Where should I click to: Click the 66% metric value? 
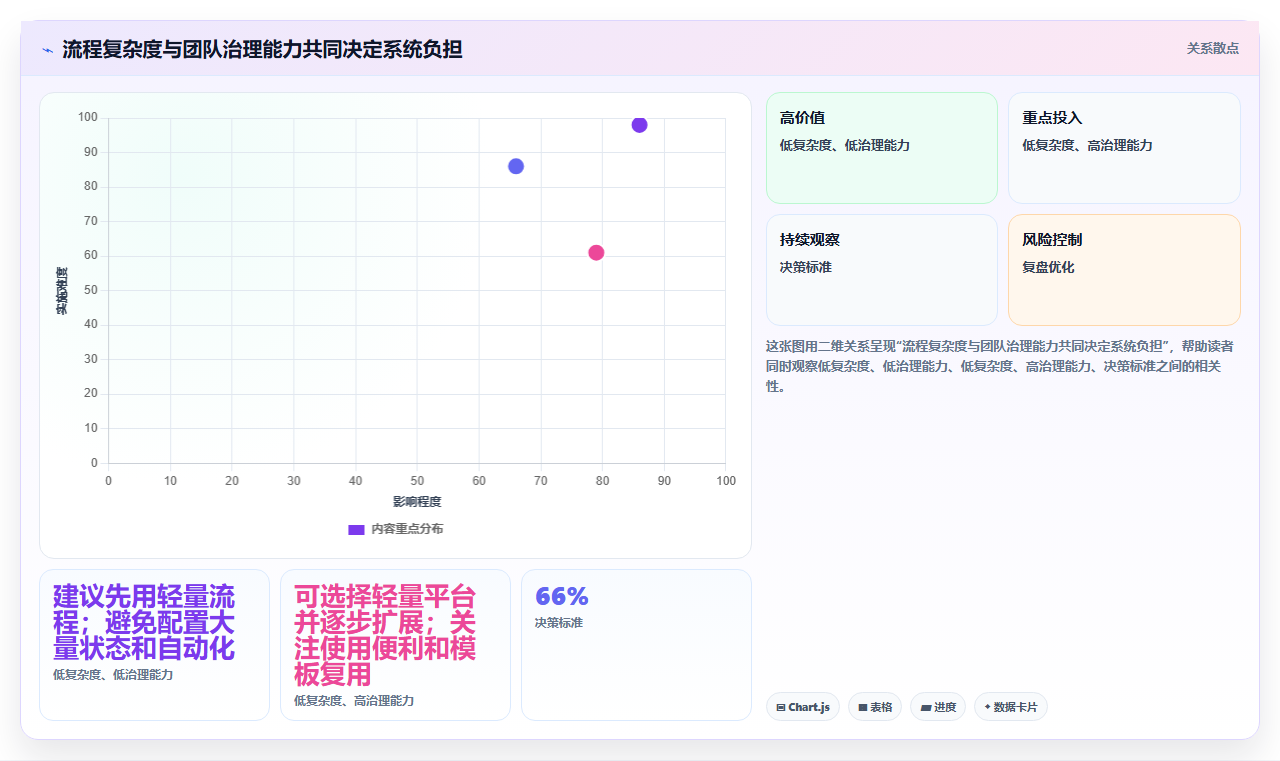coord(562,596)
